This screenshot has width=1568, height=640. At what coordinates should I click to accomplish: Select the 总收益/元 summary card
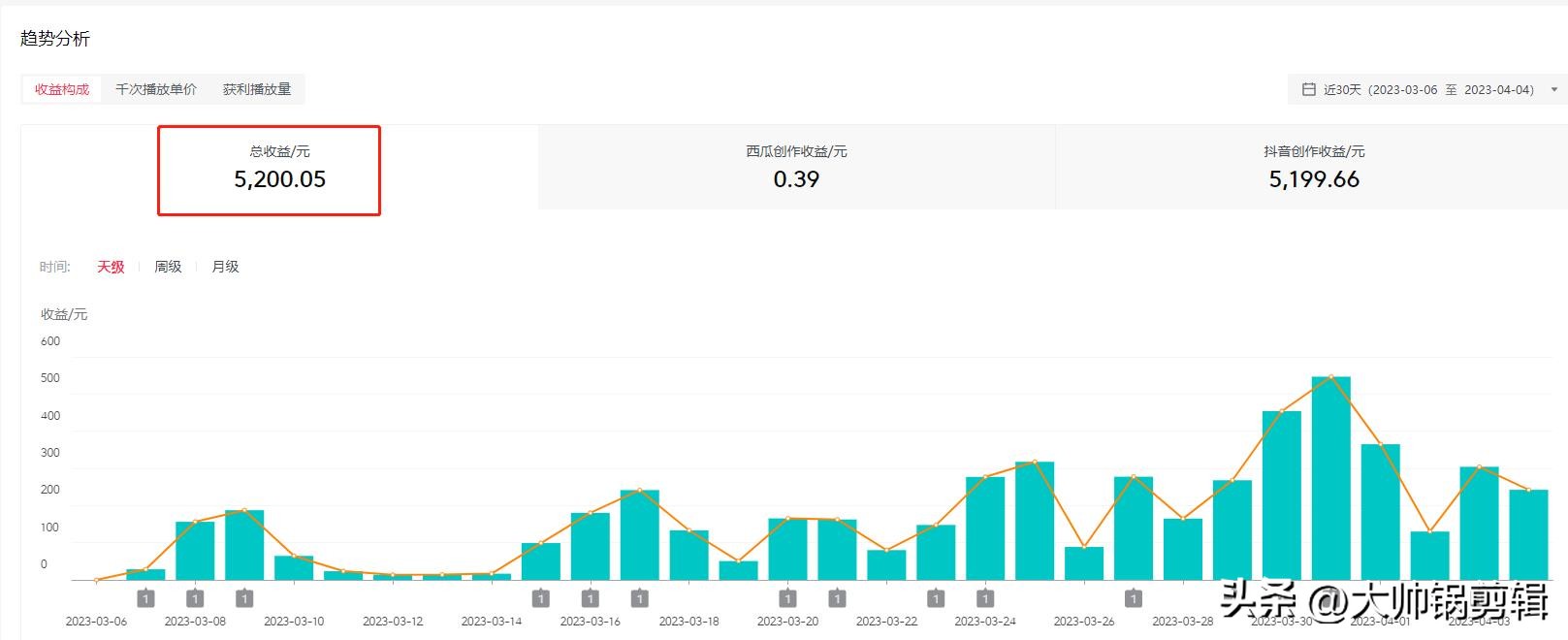280,167
